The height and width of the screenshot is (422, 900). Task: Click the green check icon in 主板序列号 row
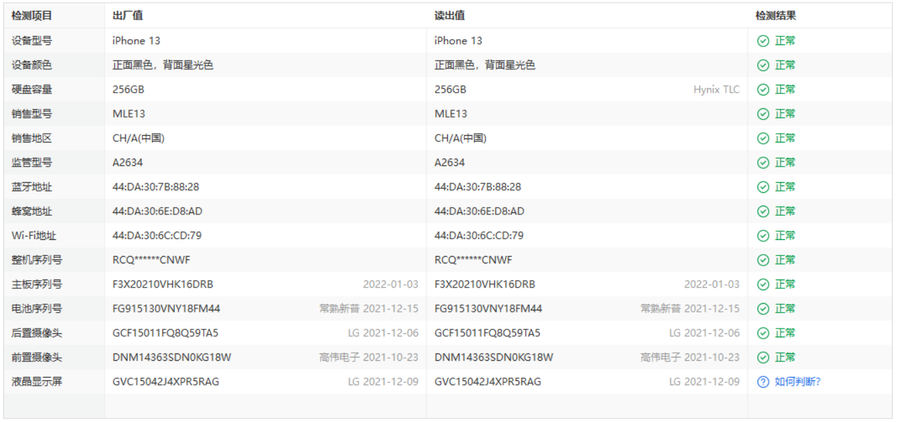click(763, 284)
